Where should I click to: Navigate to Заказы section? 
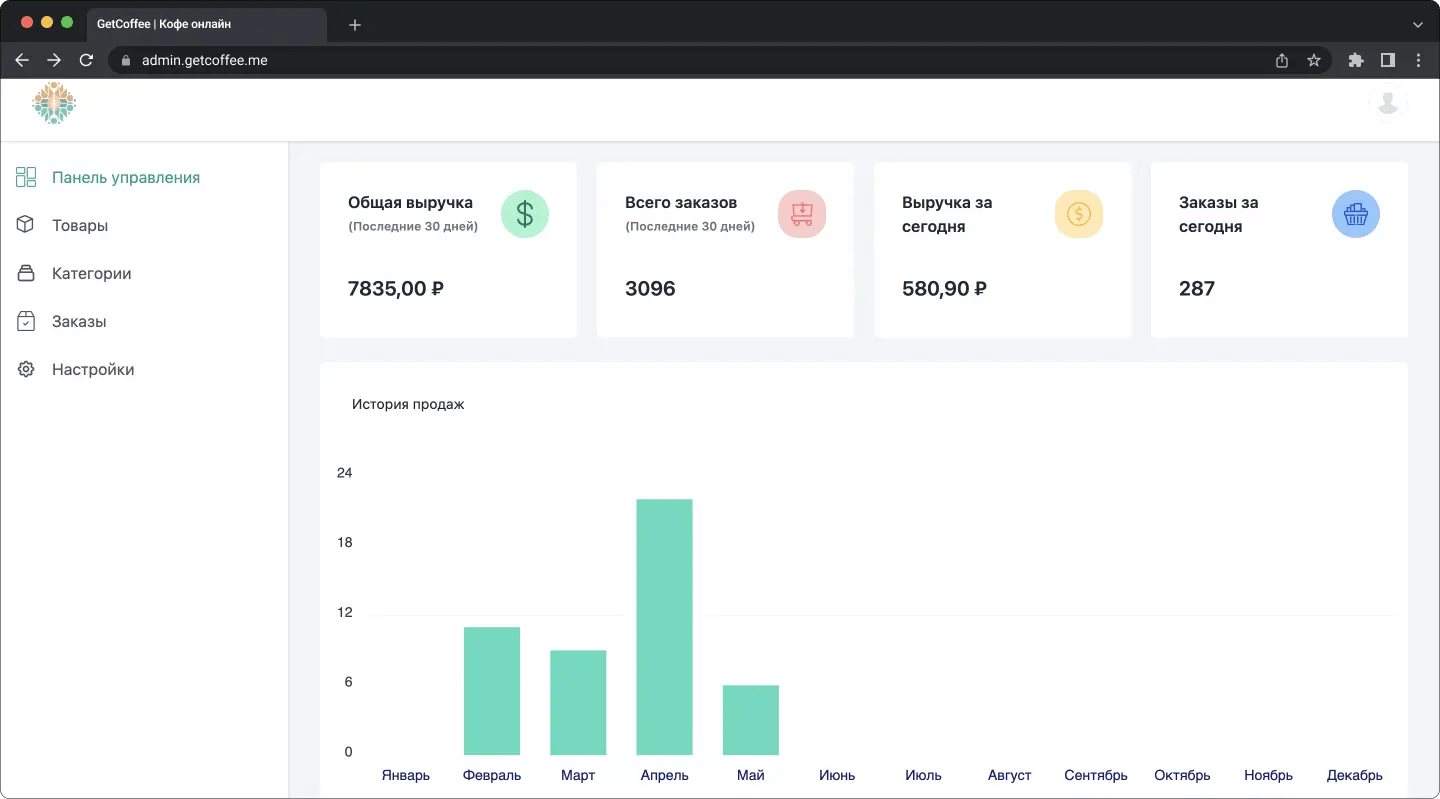coord(79,321)
